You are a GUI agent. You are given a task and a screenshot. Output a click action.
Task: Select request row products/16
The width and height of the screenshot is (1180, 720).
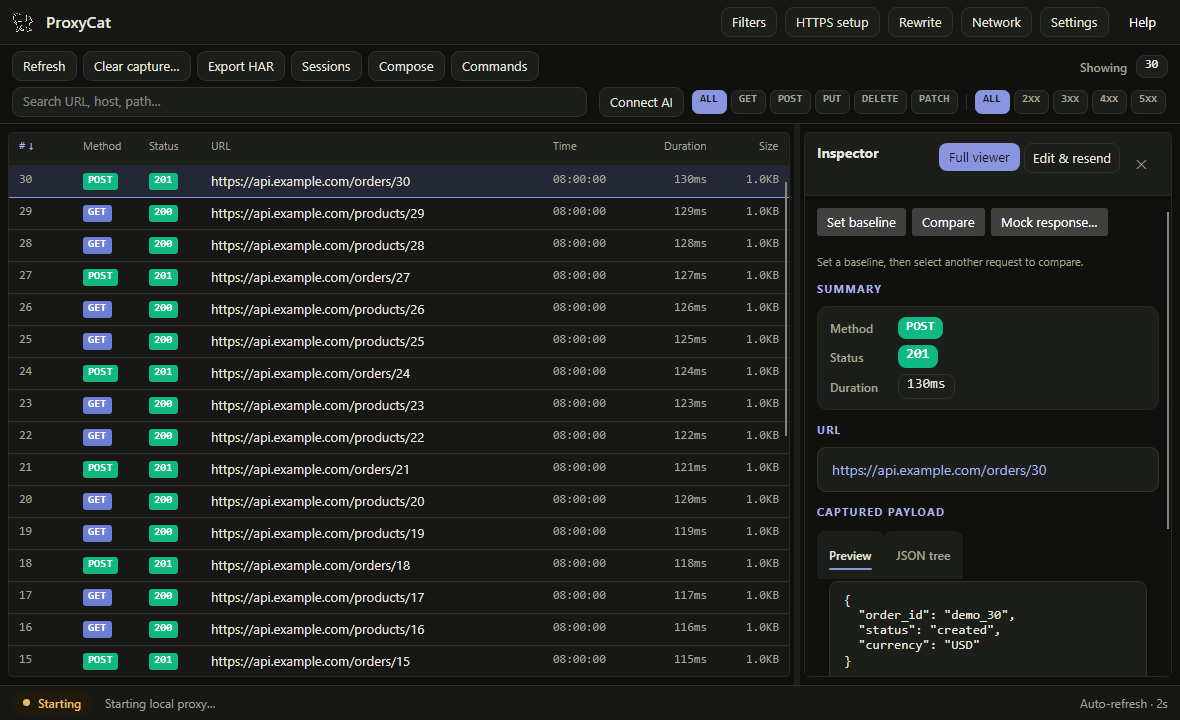pyautogui.click(x=399, y=629)
